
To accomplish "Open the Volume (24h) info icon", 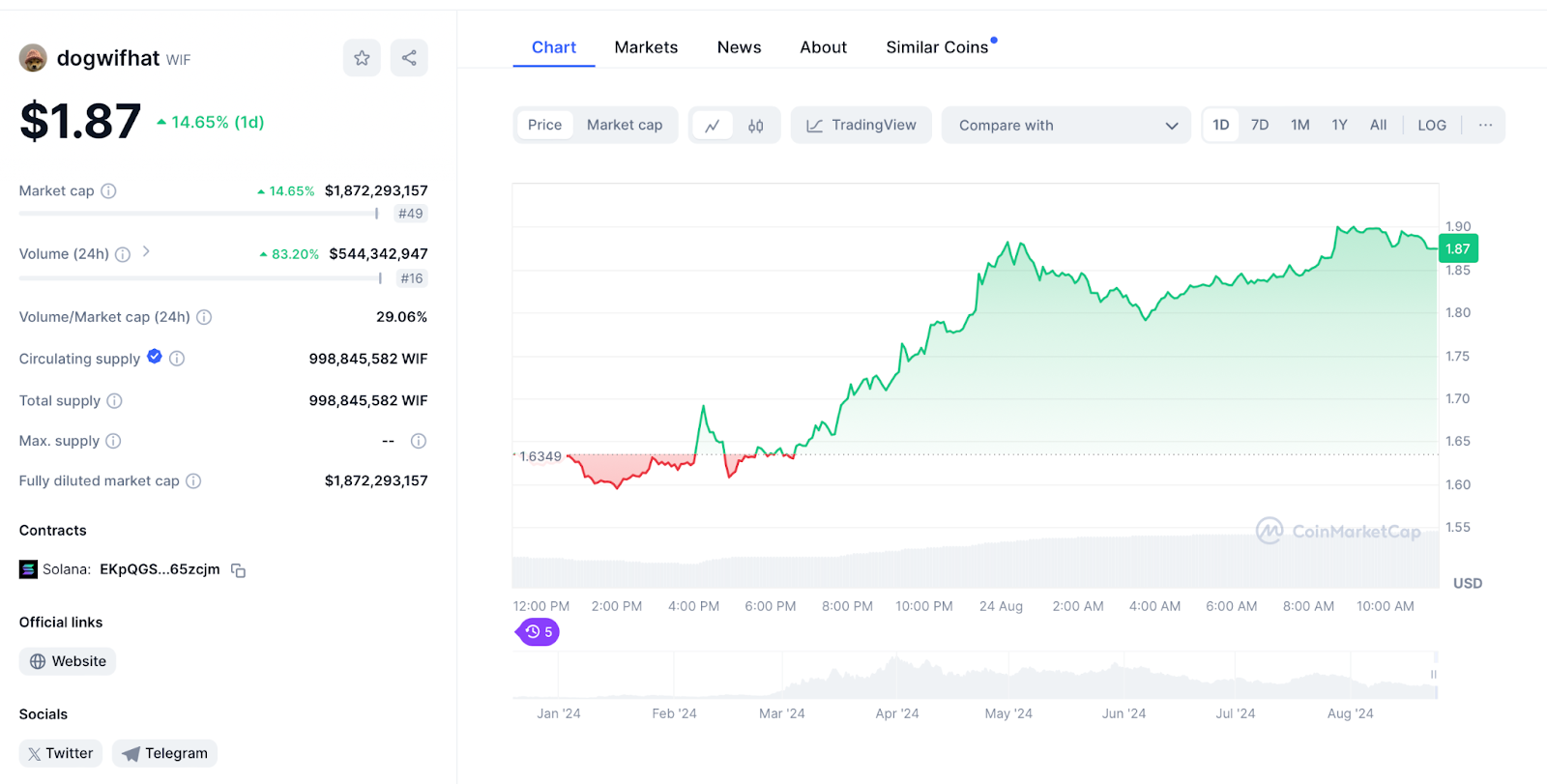I will [123, 254].
